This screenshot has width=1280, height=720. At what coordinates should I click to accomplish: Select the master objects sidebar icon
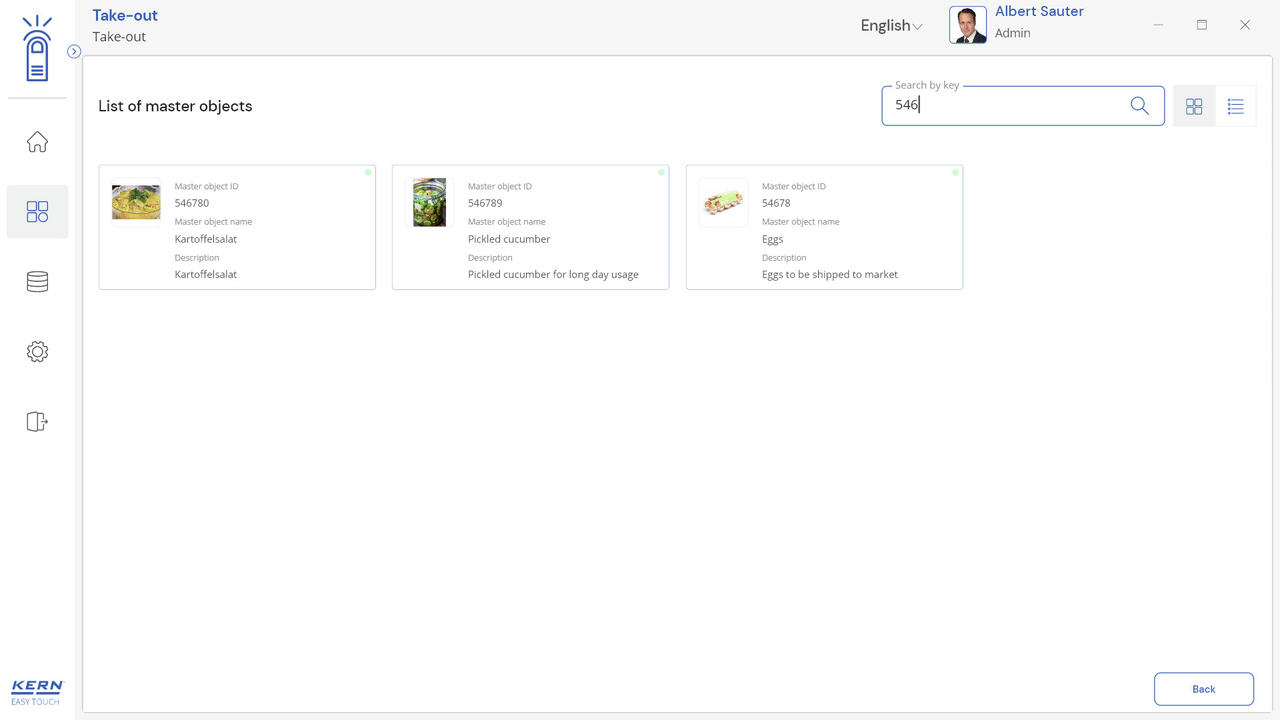pos(37,212)
